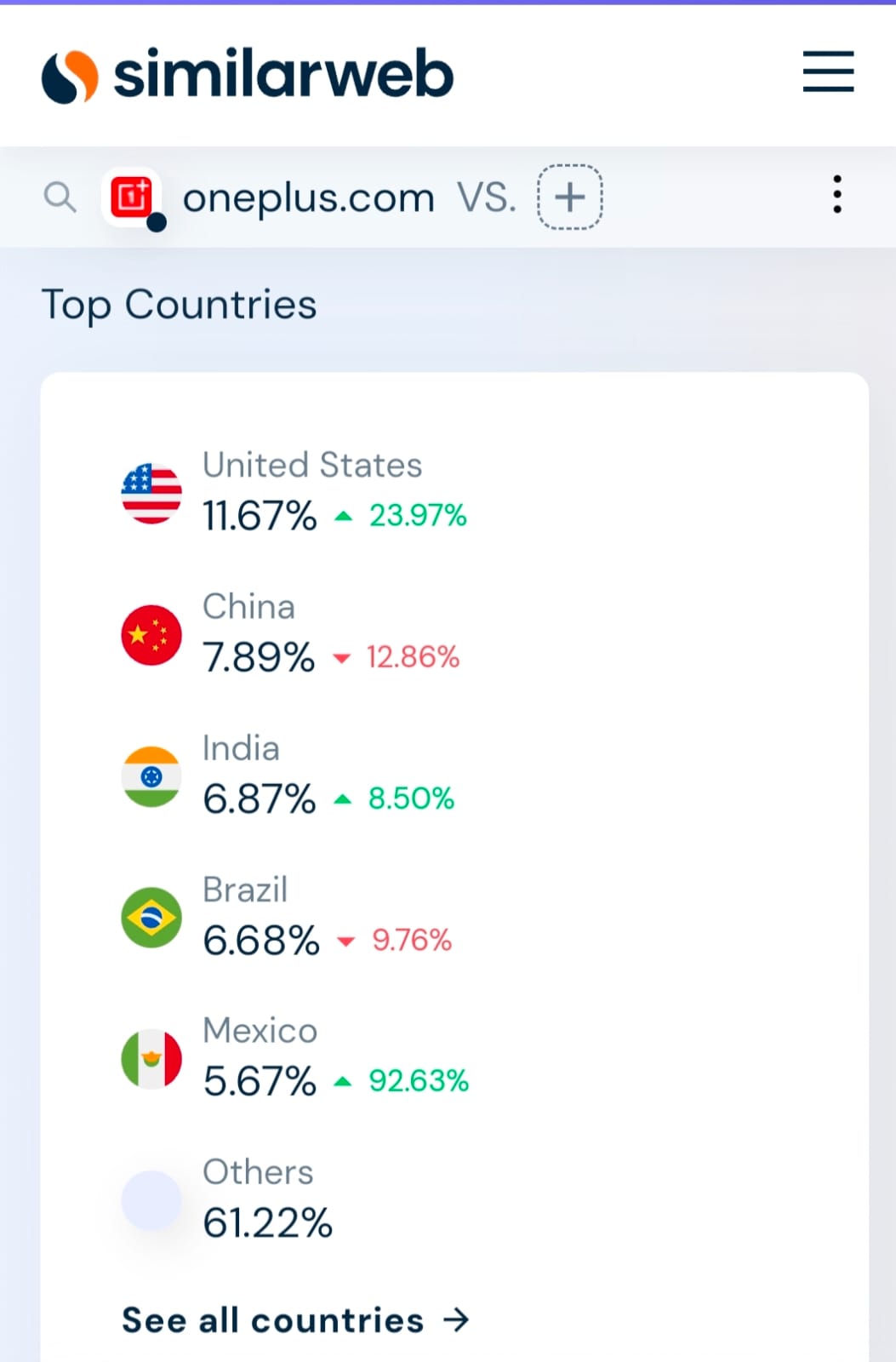Open See all countries link
Image resolution: width=896 pixels, height=1362 pixels.
point(296,1320)
